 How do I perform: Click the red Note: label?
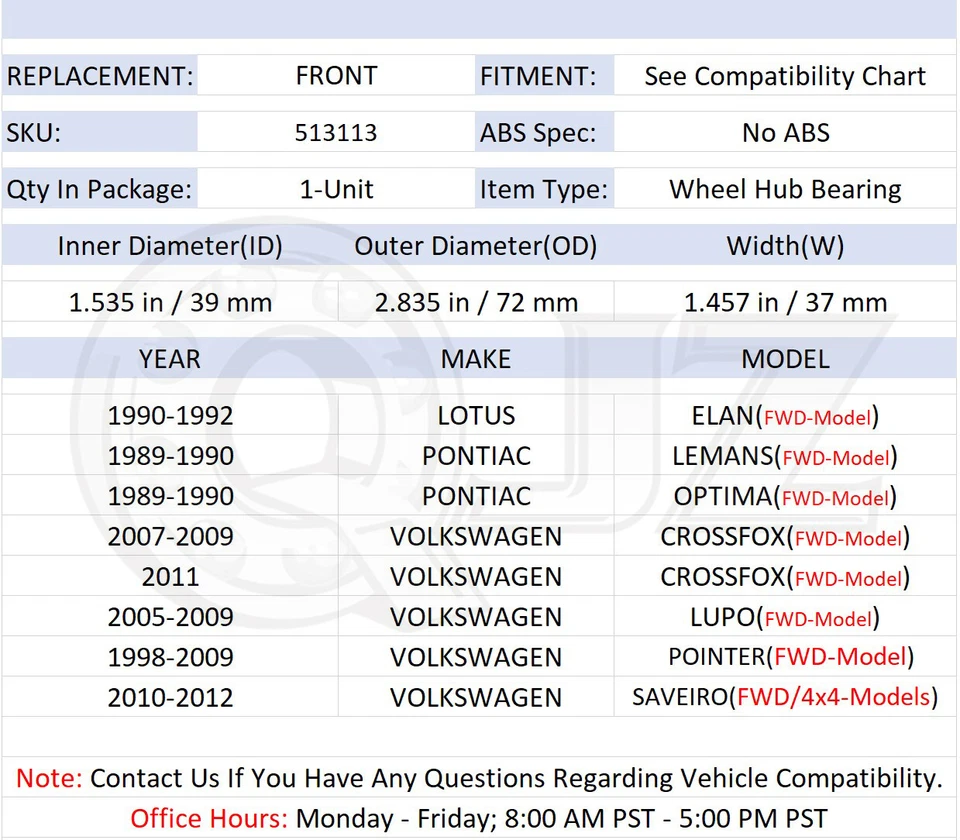49,779
